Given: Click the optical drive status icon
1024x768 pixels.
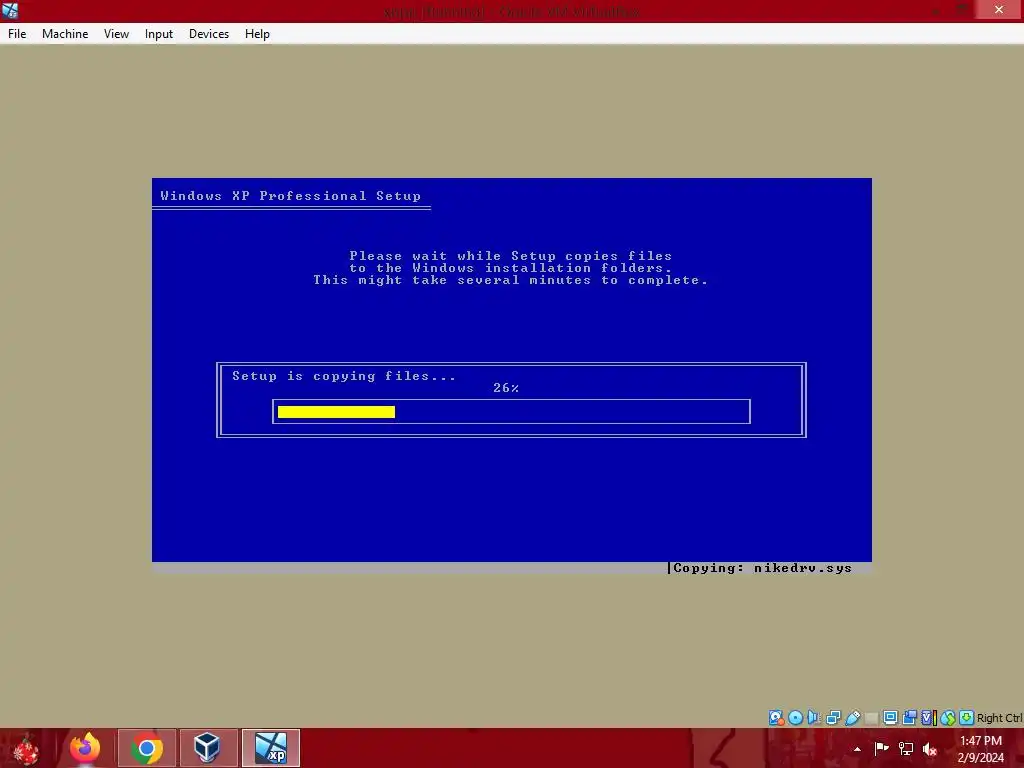Looking at the screenshot, I should click(x=795, y=718).
